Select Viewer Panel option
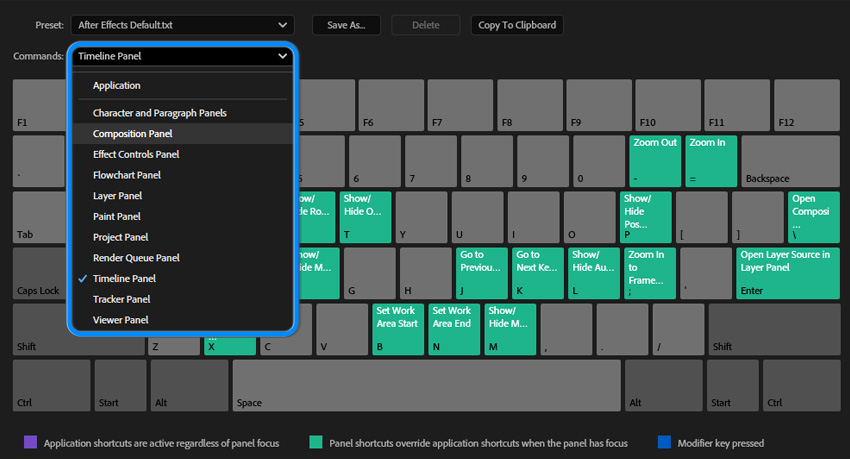The width and height of the screenshot is (850, 459). [x=182, y=320]
